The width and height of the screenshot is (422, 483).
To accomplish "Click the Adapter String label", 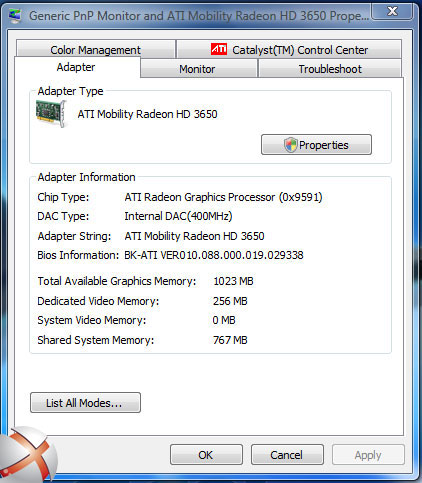I will coord(74,236).
